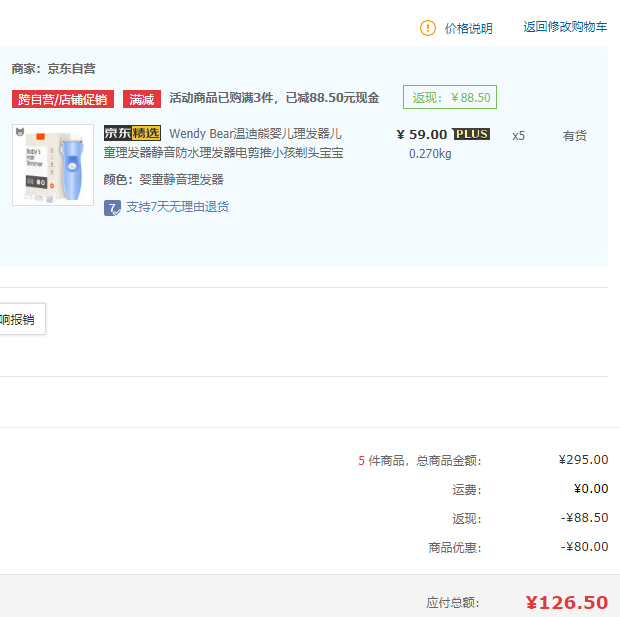Click the 有货 stock status
The image size is (620, 617).
[x=575, y=136]
